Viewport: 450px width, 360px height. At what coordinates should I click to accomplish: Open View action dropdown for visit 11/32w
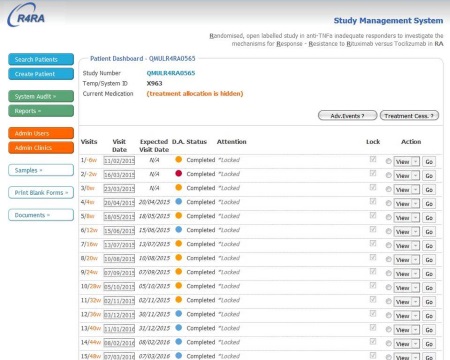pos(406,302)
